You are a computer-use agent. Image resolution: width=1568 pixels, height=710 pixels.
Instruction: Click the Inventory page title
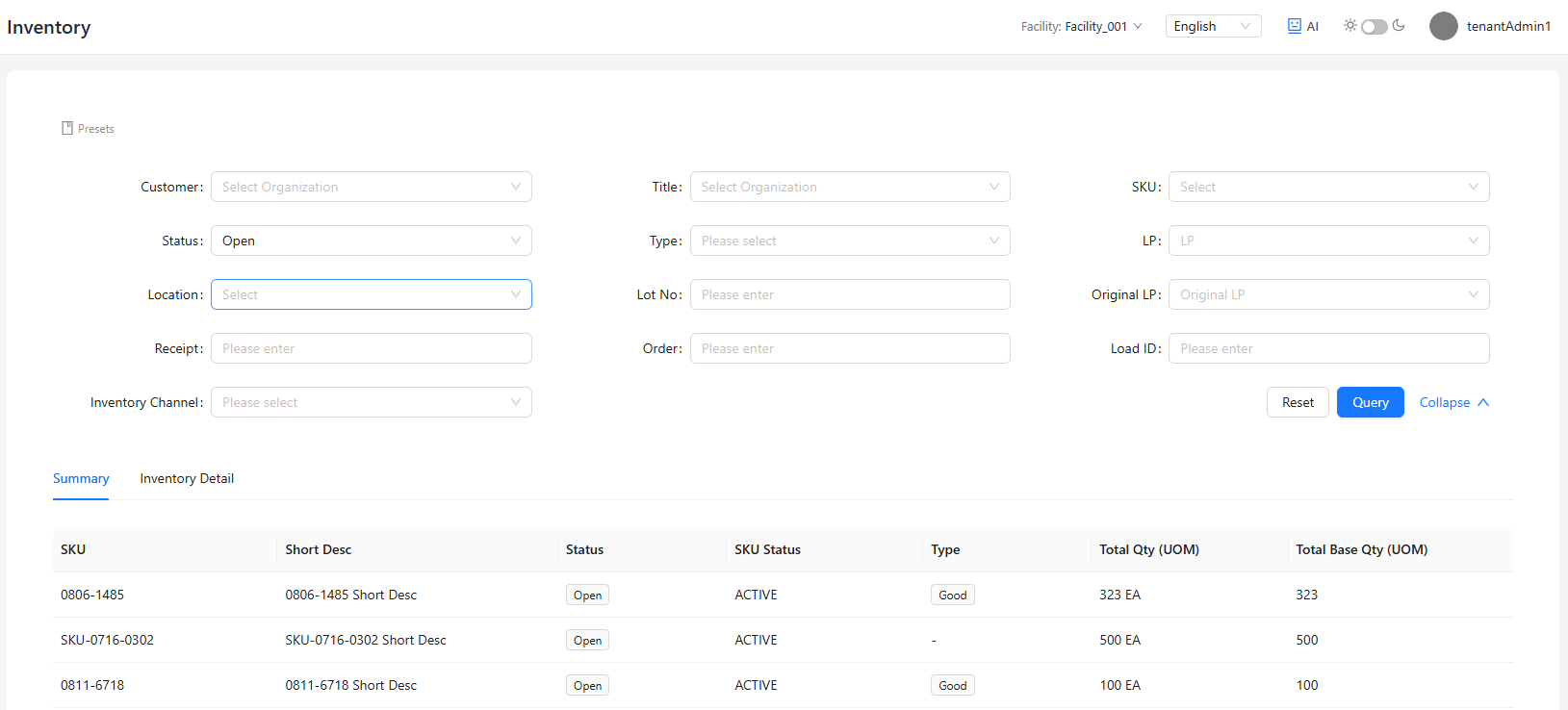48,27
